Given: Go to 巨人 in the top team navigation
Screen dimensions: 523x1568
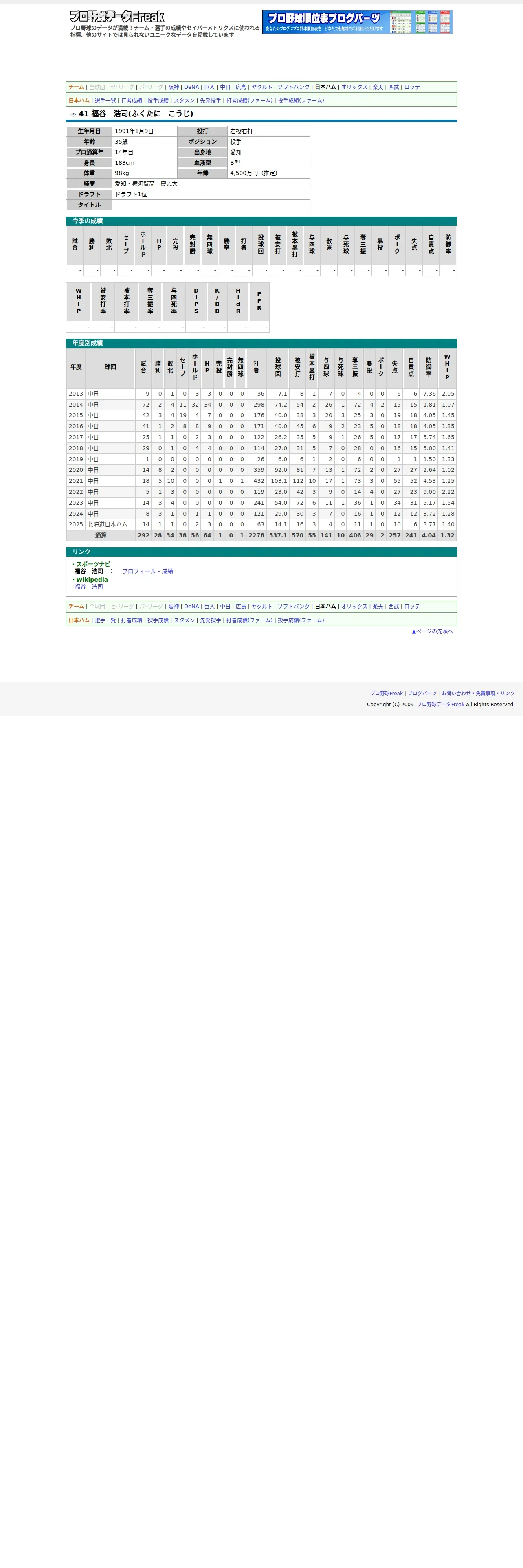Looking at the screenshot, I should (209, 87).
